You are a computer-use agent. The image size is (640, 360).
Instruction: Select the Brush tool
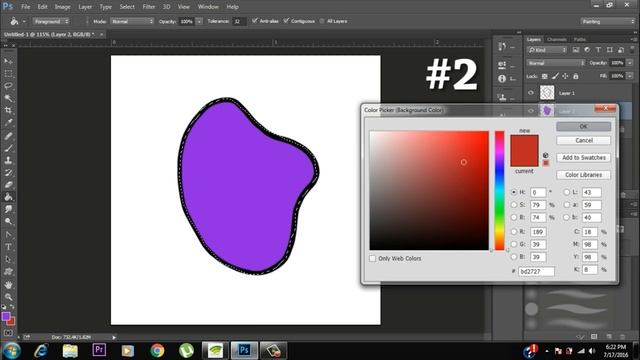click(8, 148)
